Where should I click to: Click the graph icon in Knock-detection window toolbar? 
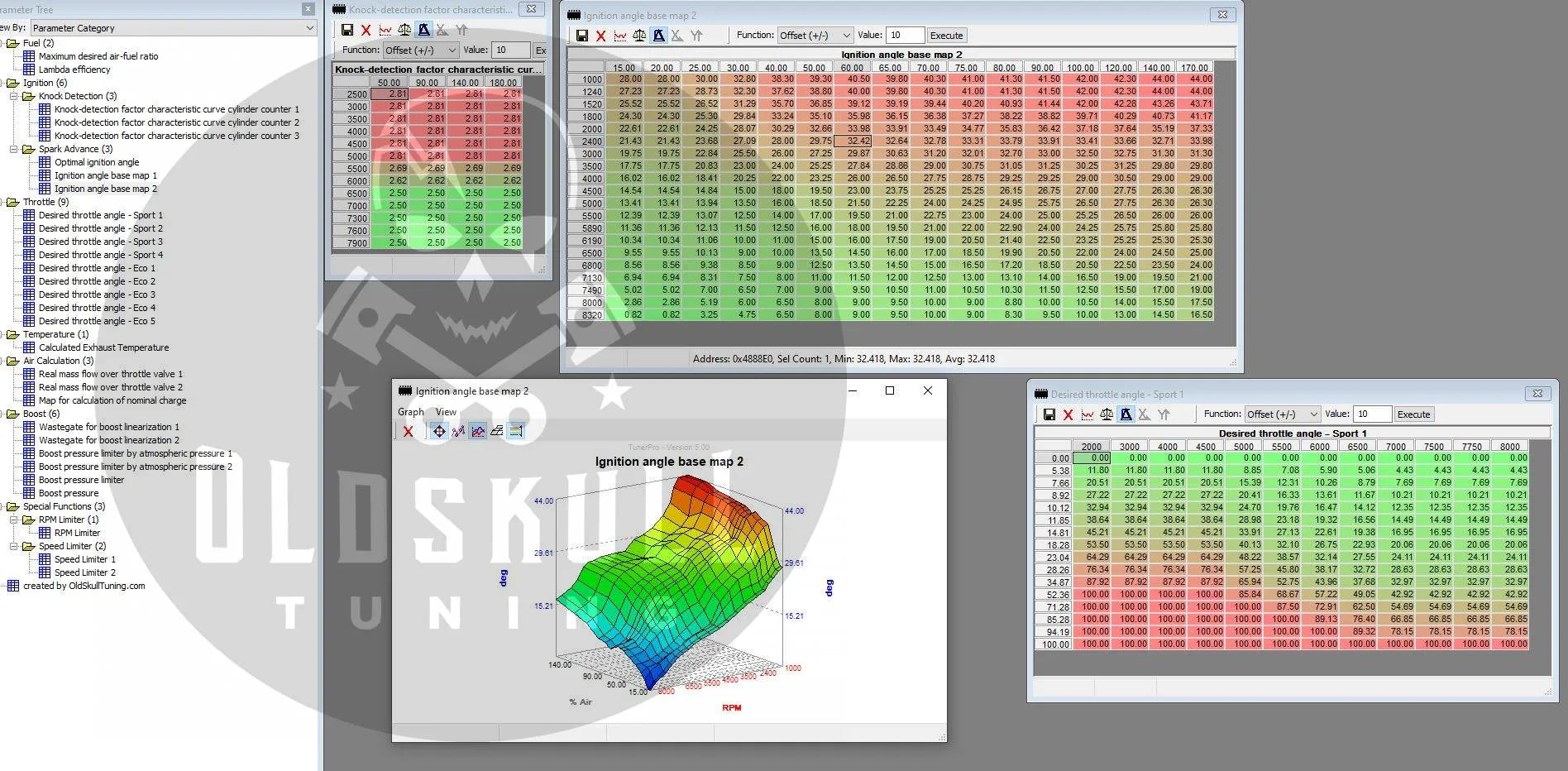click(x=385, y=30)
